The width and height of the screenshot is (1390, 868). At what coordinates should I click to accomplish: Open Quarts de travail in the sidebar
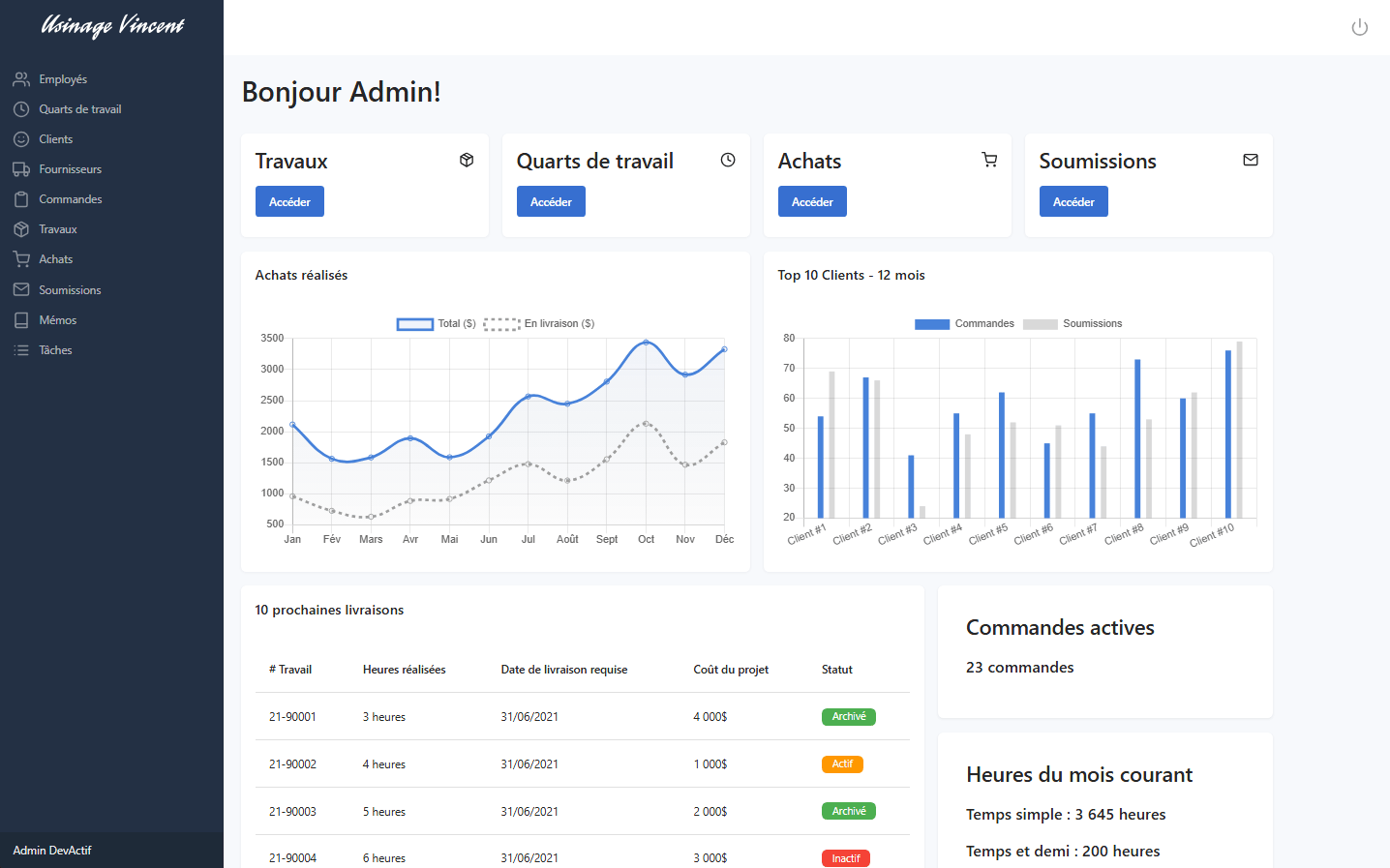tap(80, 109)
